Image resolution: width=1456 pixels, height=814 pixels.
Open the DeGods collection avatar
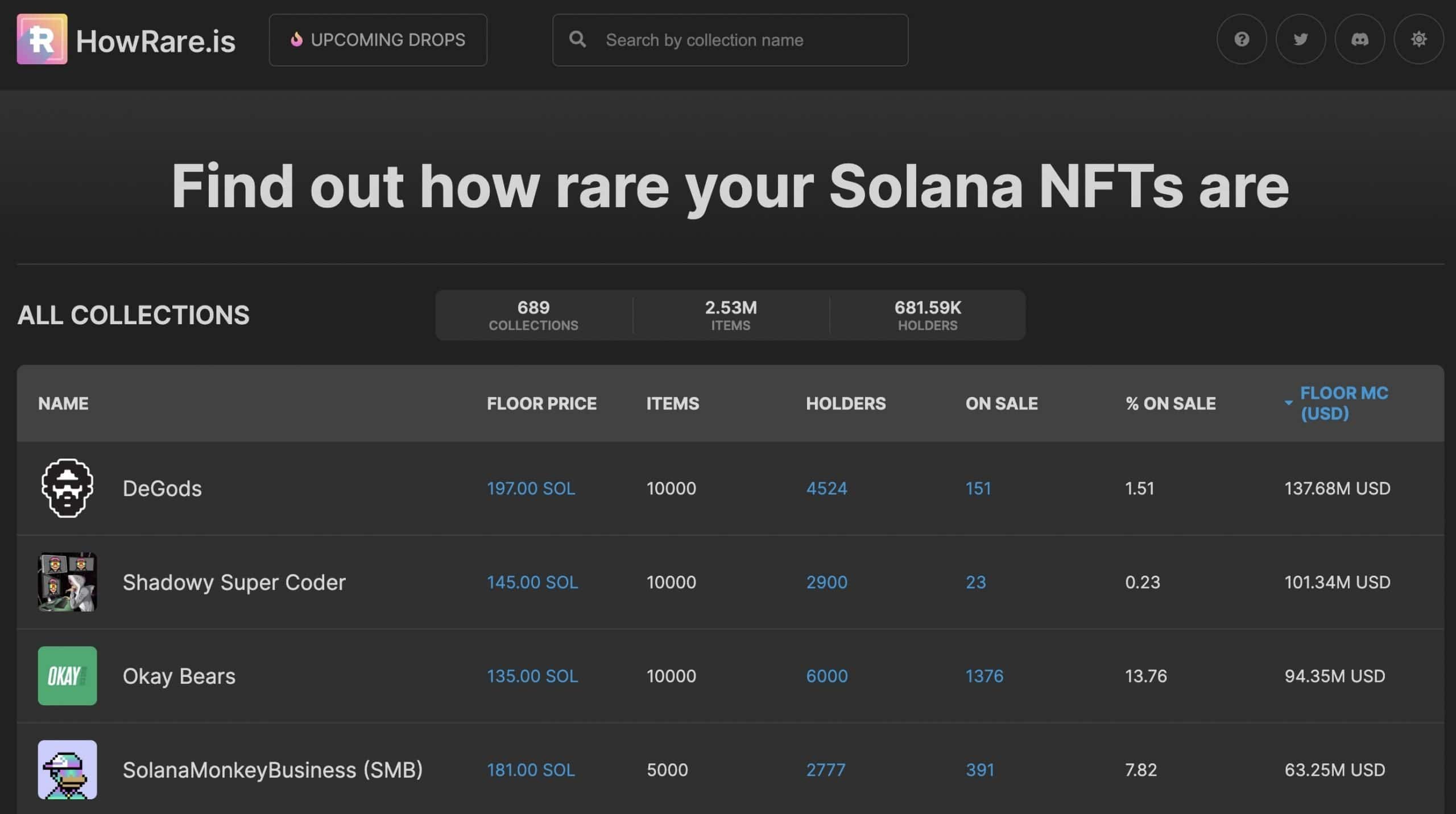click(x=67, y=488)
